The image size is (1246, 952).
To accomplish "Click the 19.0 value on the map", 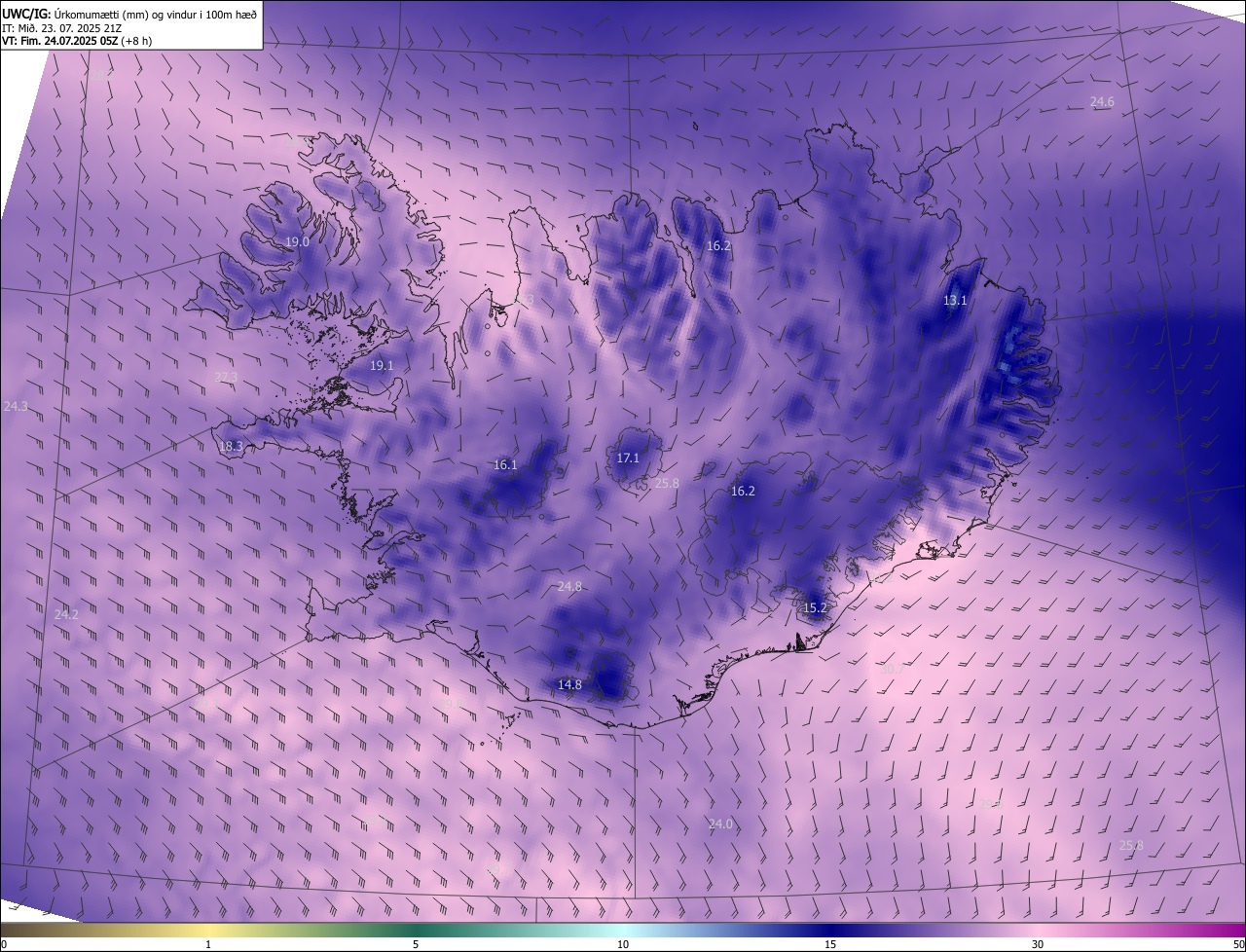I will (x=298, y=242).
